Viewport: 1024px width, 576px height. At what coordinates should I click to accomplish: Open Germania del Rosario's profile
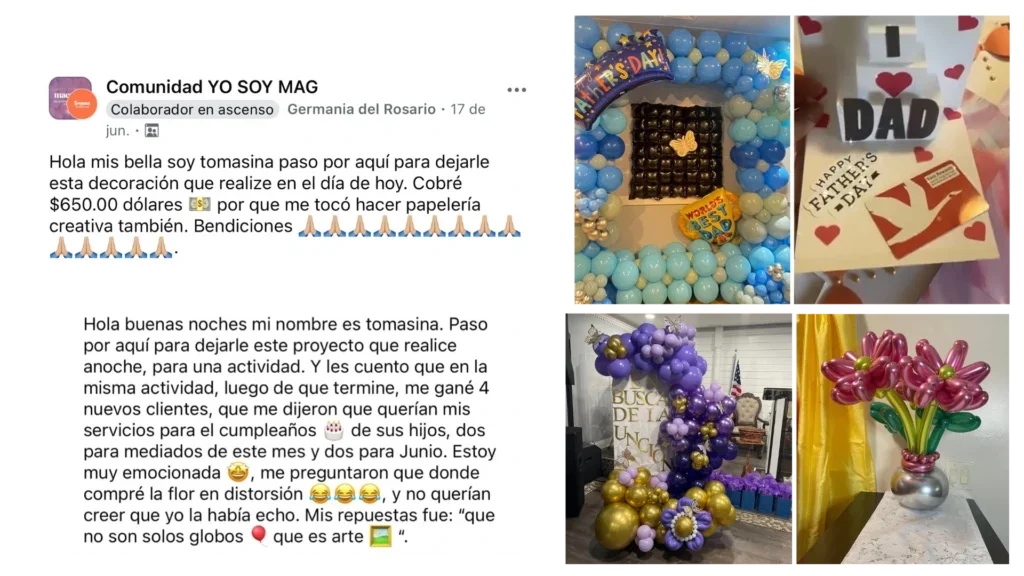point(361,109)
